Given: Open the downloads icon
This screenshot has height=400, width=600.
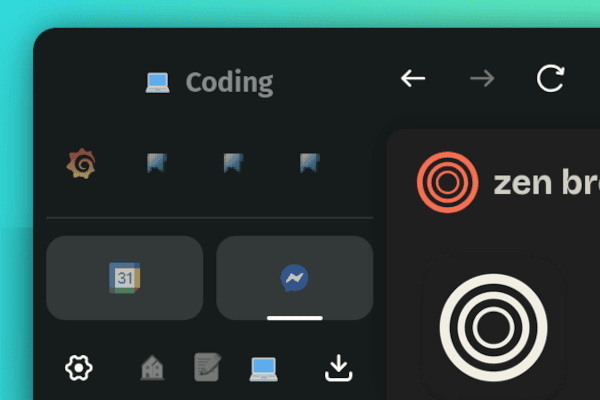Looking at the screenshot, I should (339, 368).
